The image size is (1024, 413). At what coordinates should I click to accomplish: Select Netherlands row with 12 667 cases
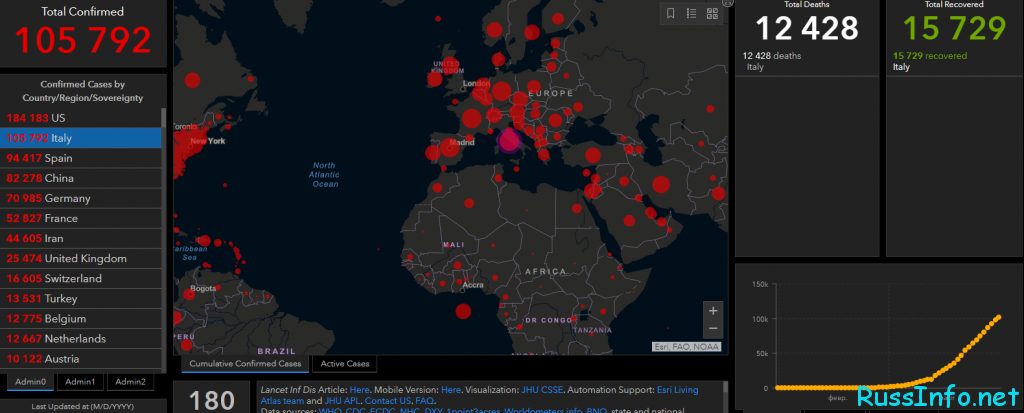(x=81, y=339)
